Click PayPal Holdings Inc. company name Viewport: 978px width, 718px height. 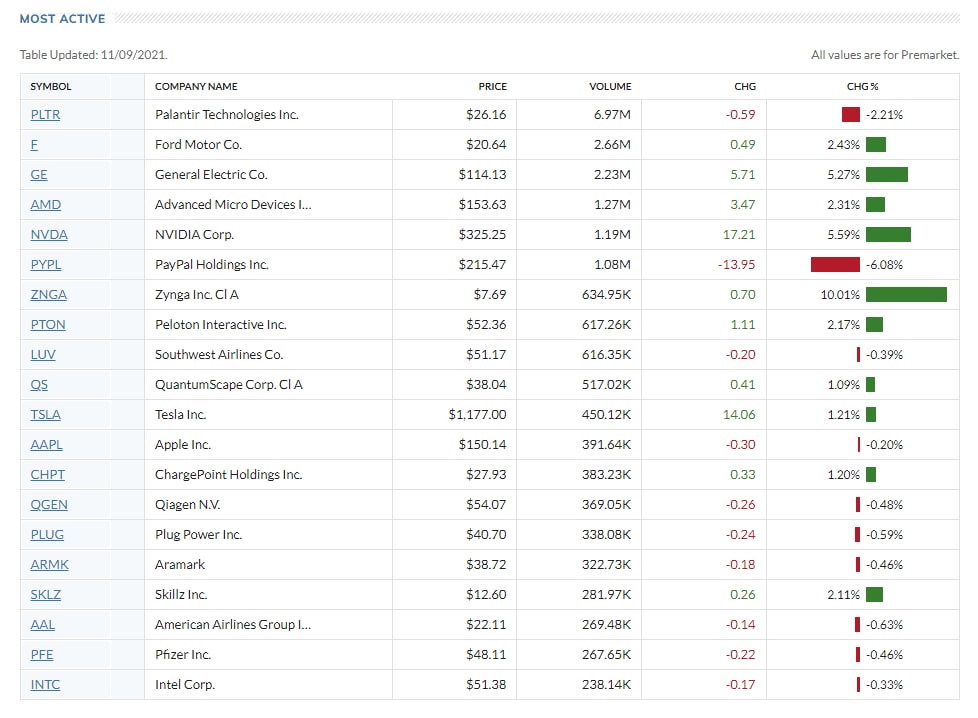[x=211, y=264]
